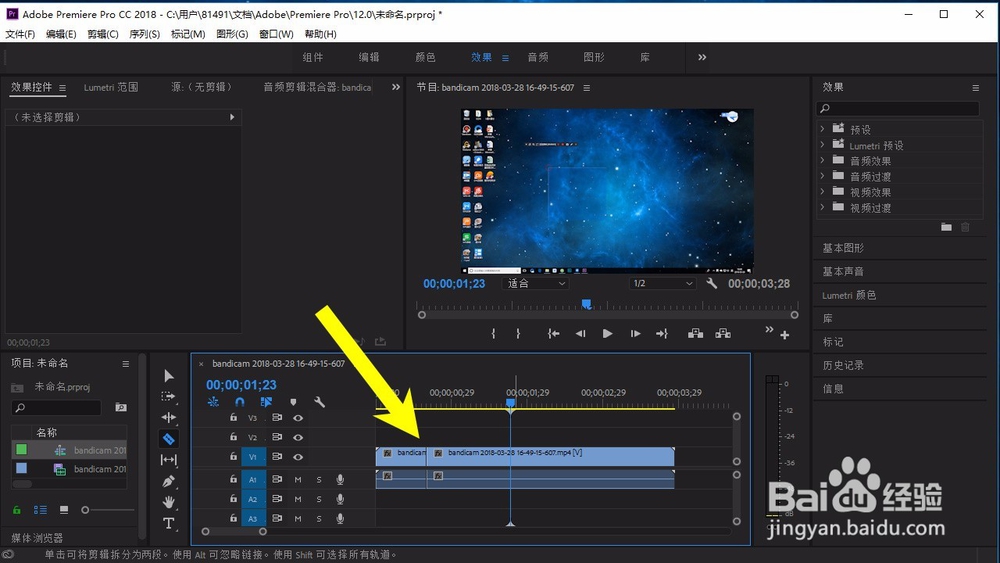
Task: Click the effects panel search field
Action: point(899,108)
